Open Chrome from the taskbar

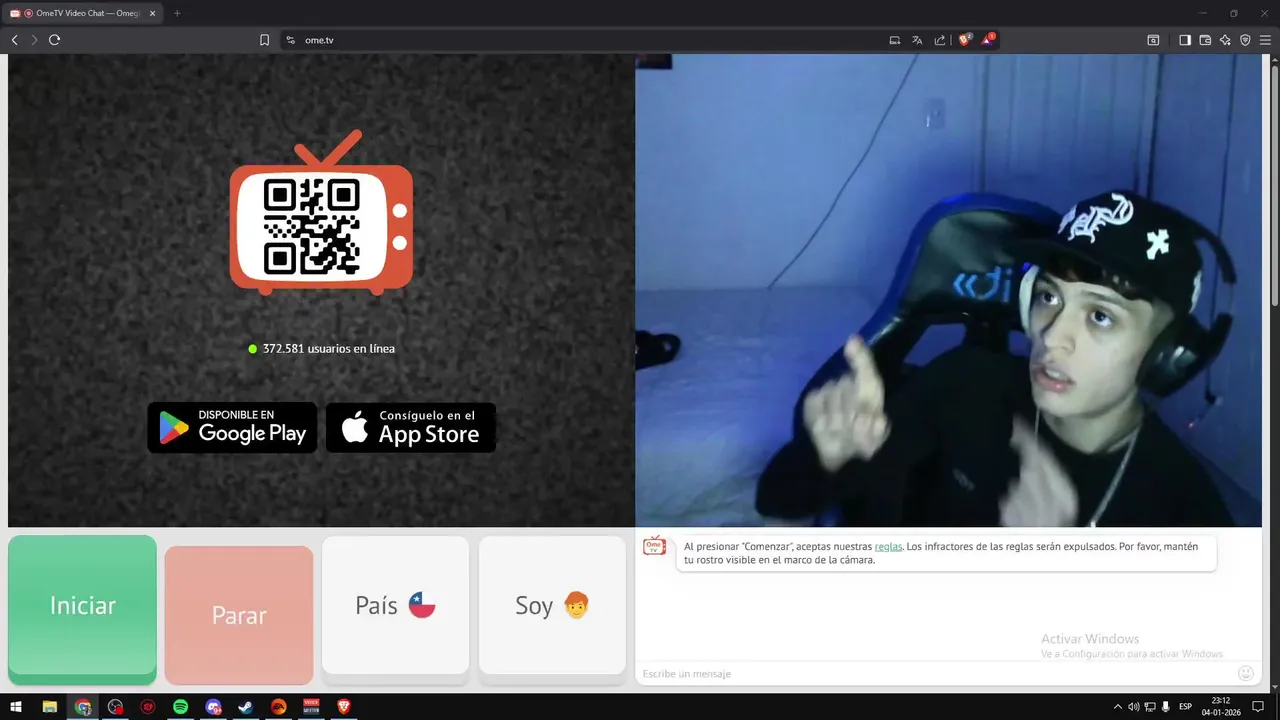(83, 707)
